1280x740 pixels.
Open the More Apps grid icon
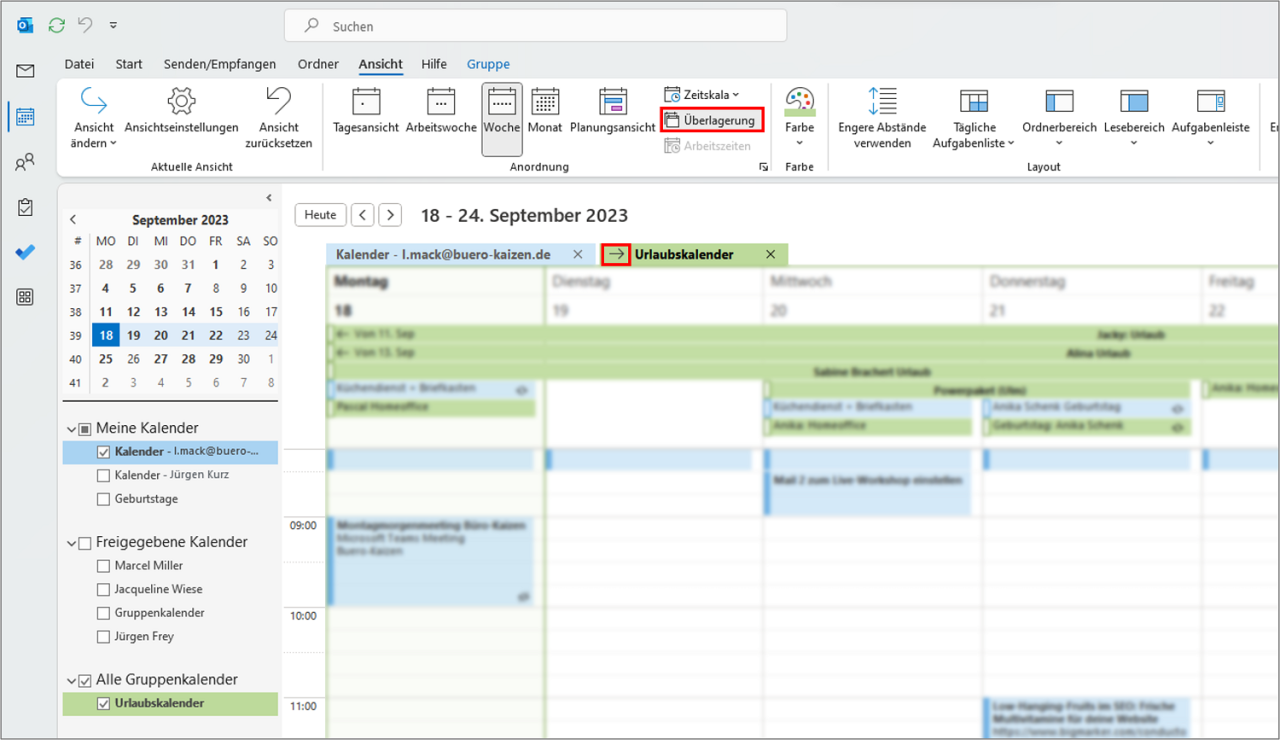[25, 297]
